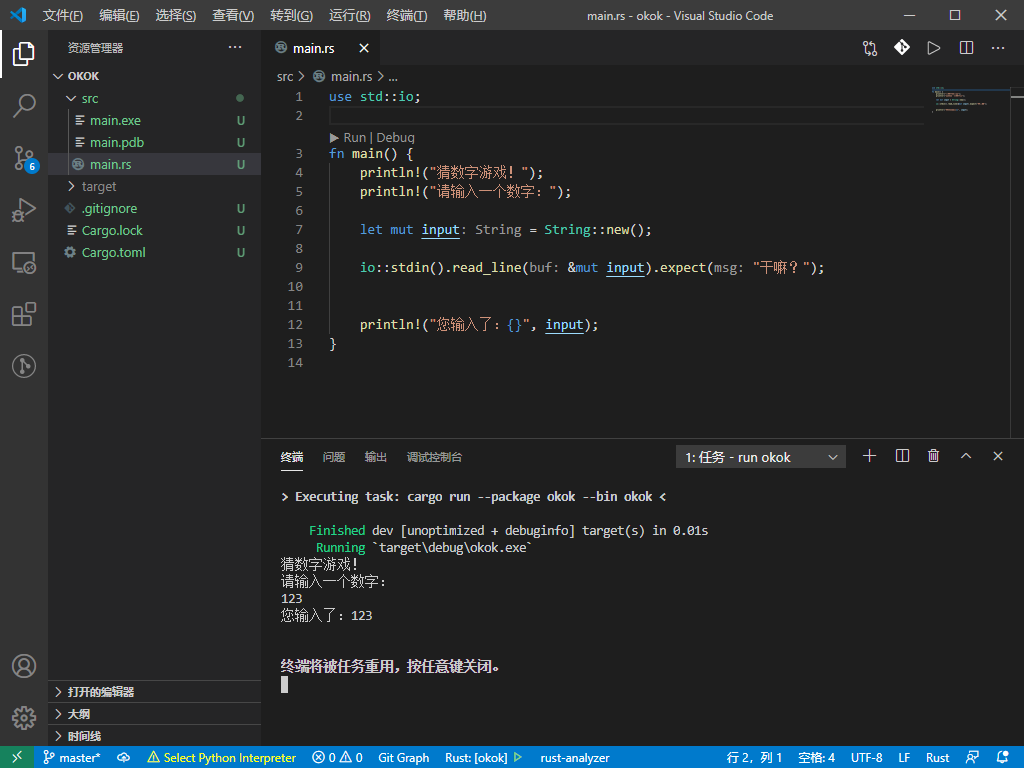The width and height of the screenshot is (1024, 768).
Task: Open the Extensions view
Action: point(24,314)
